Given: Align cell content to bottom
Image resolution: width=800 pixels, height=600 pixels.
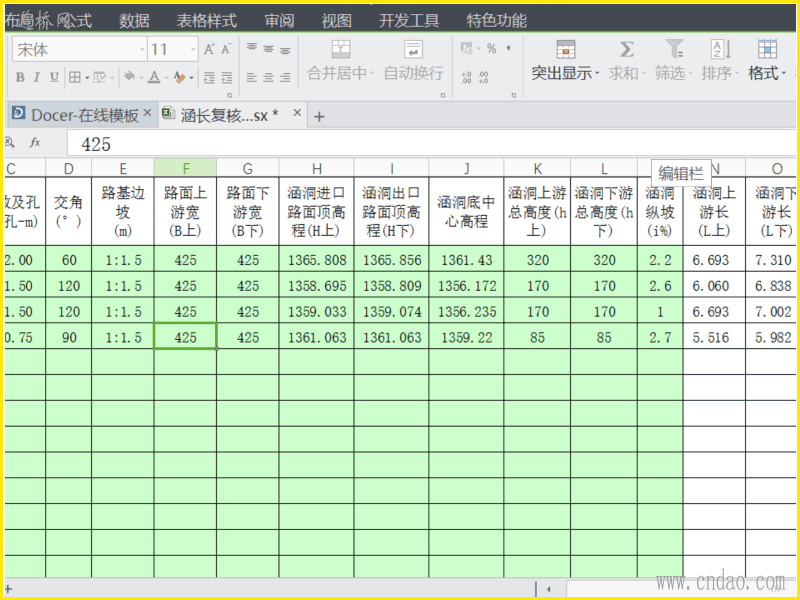Looking at the screenshot, I should [285, 49].
